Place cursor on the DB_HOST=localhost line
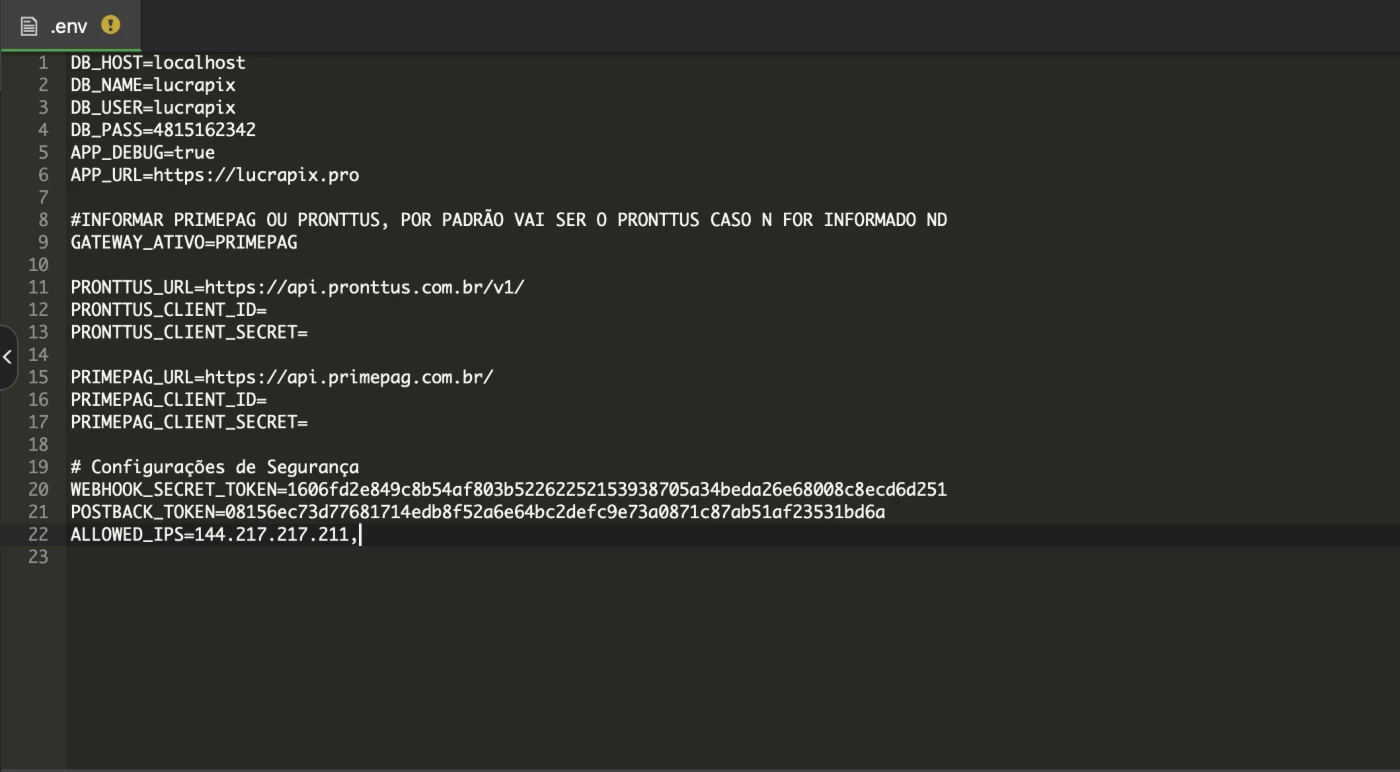This screenshot has width=1400, height=772. [x=158, y=63]
